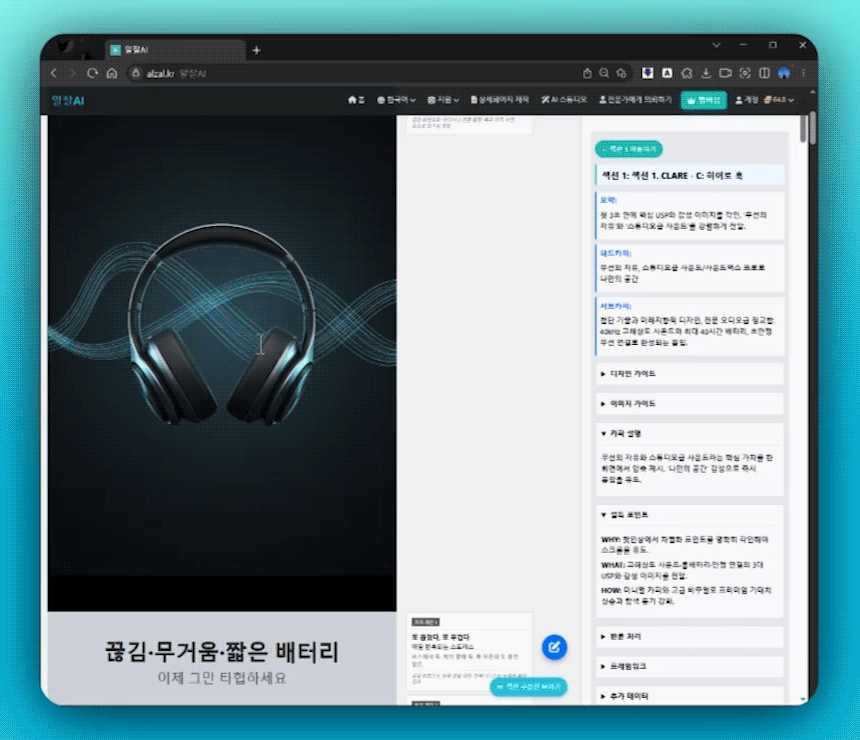Viewport: 860px width, 740px height.
Task: Click the blue floating edit pencil button
Action: click(554, 647)
